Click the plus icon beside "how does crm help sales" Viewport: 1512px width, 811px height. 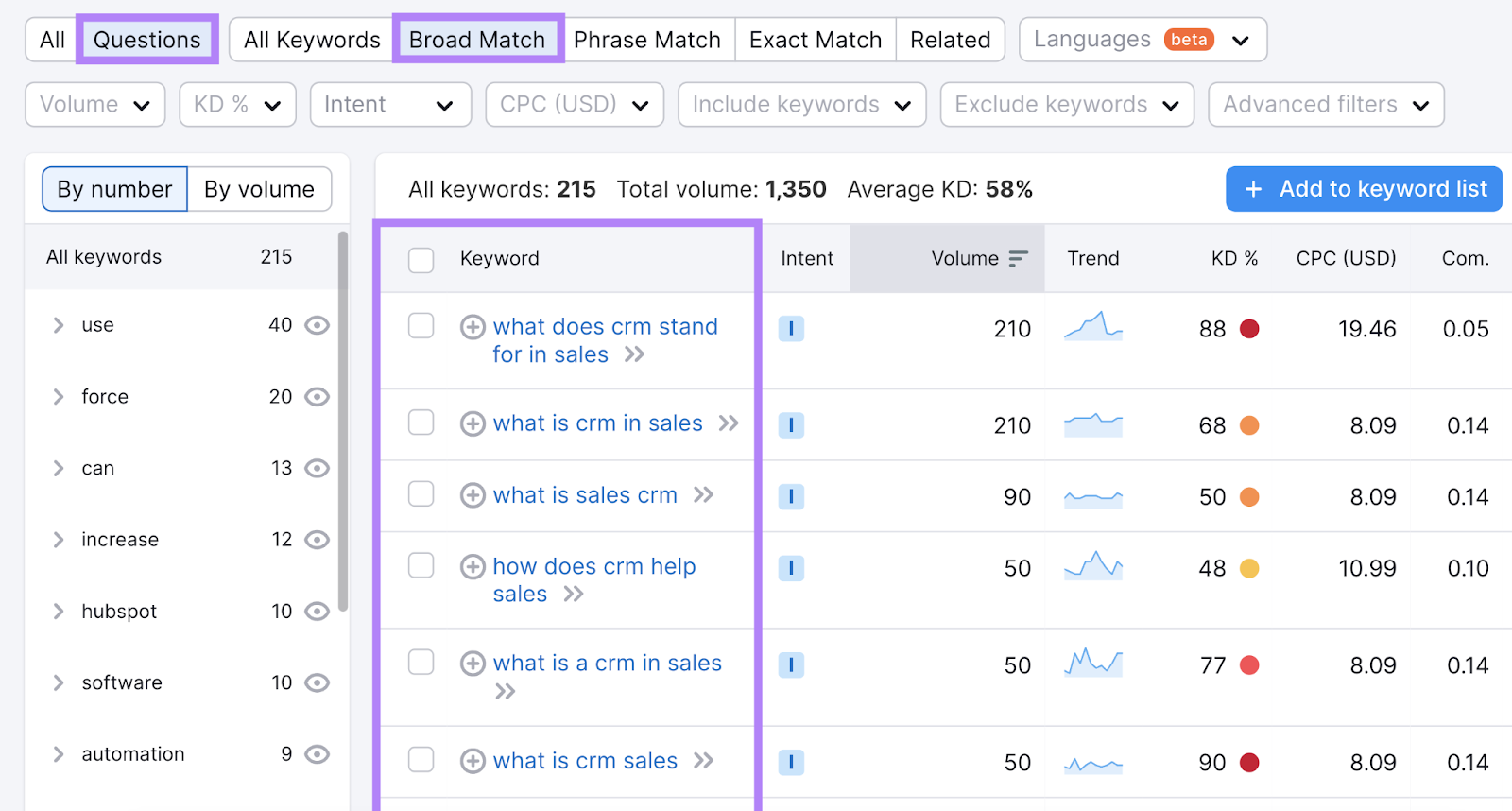click(x=472, y=565)
